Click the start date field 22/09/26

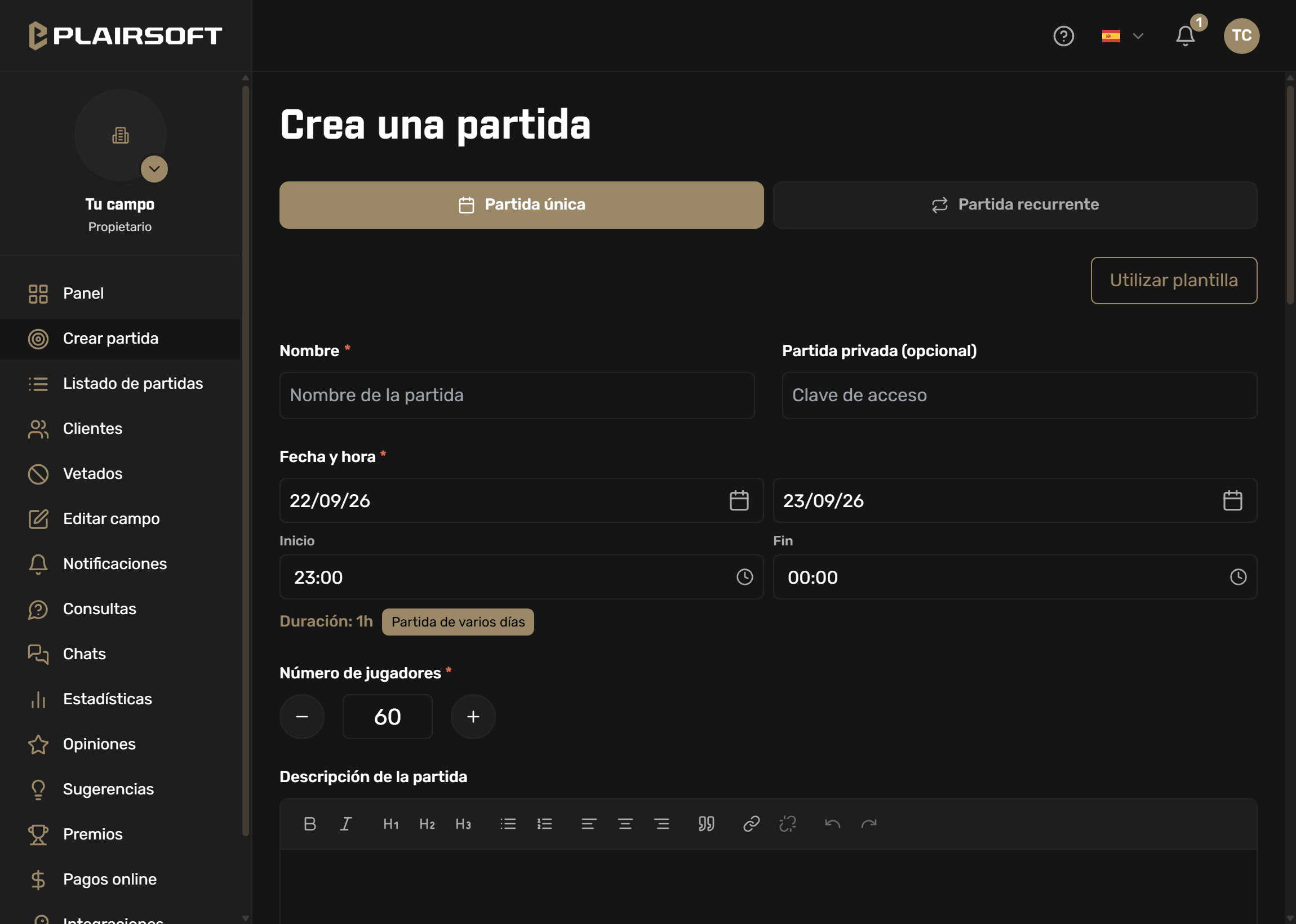pyautogui.click(x=521, y=501)
